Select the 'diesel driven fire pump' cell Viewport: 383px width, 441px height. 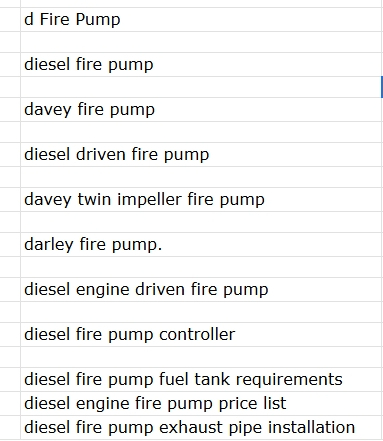201,155
